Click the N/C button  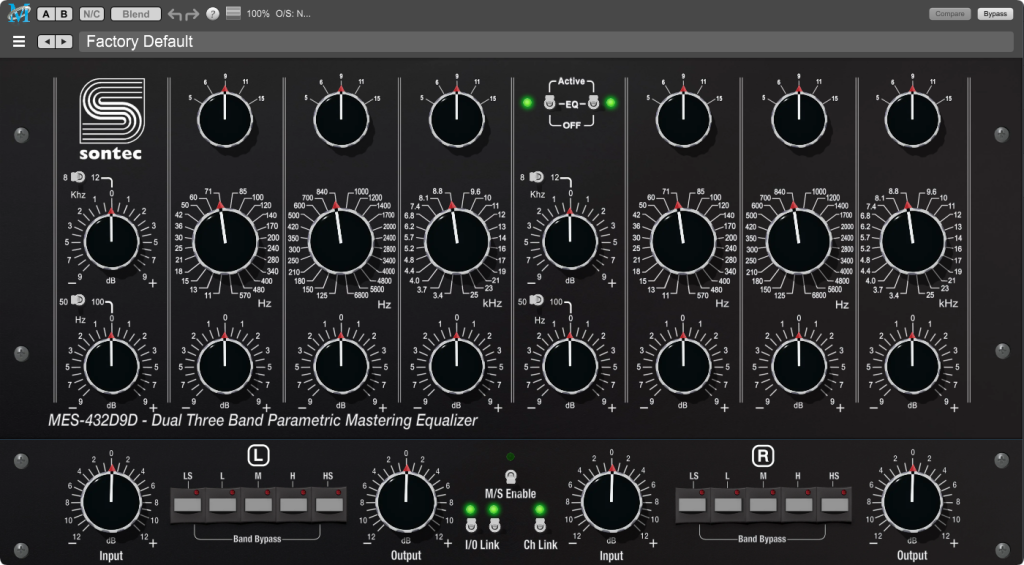91,14
